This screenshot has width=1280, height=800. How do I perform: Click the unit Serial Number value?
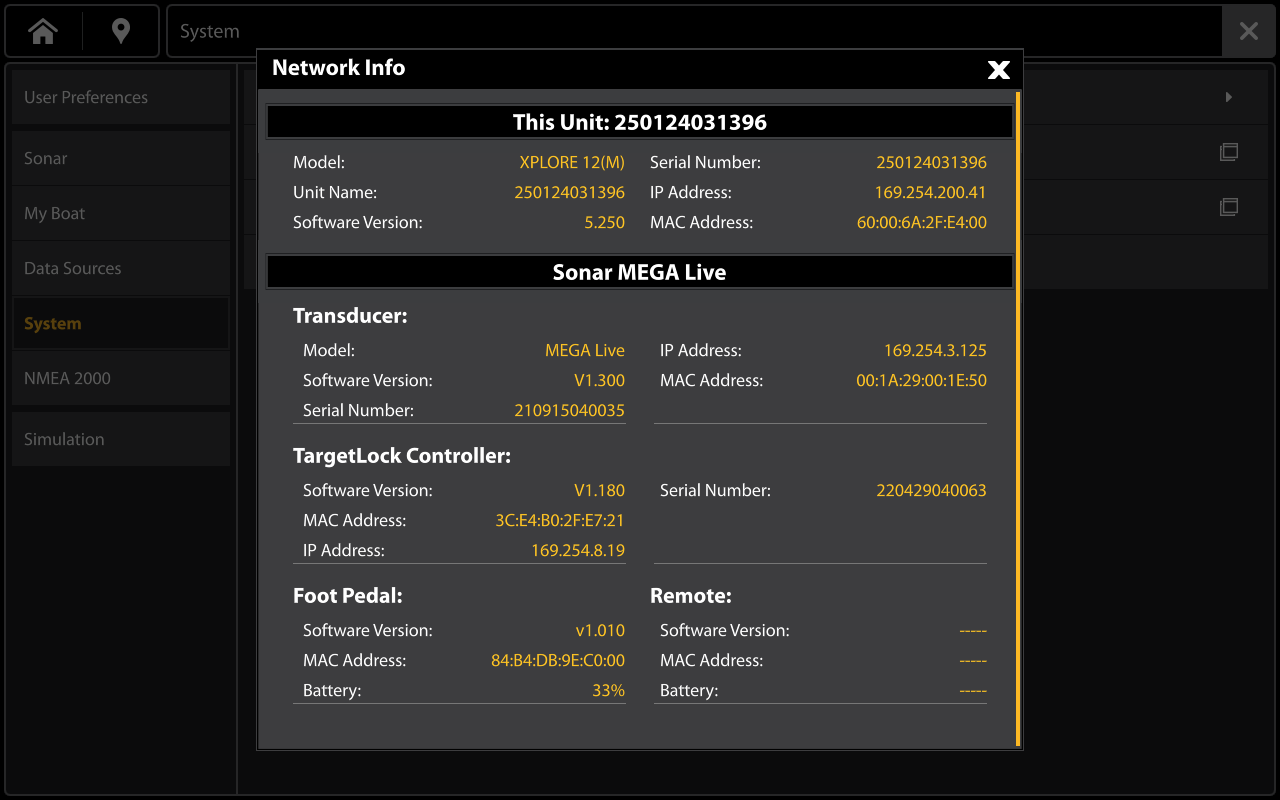932,162
